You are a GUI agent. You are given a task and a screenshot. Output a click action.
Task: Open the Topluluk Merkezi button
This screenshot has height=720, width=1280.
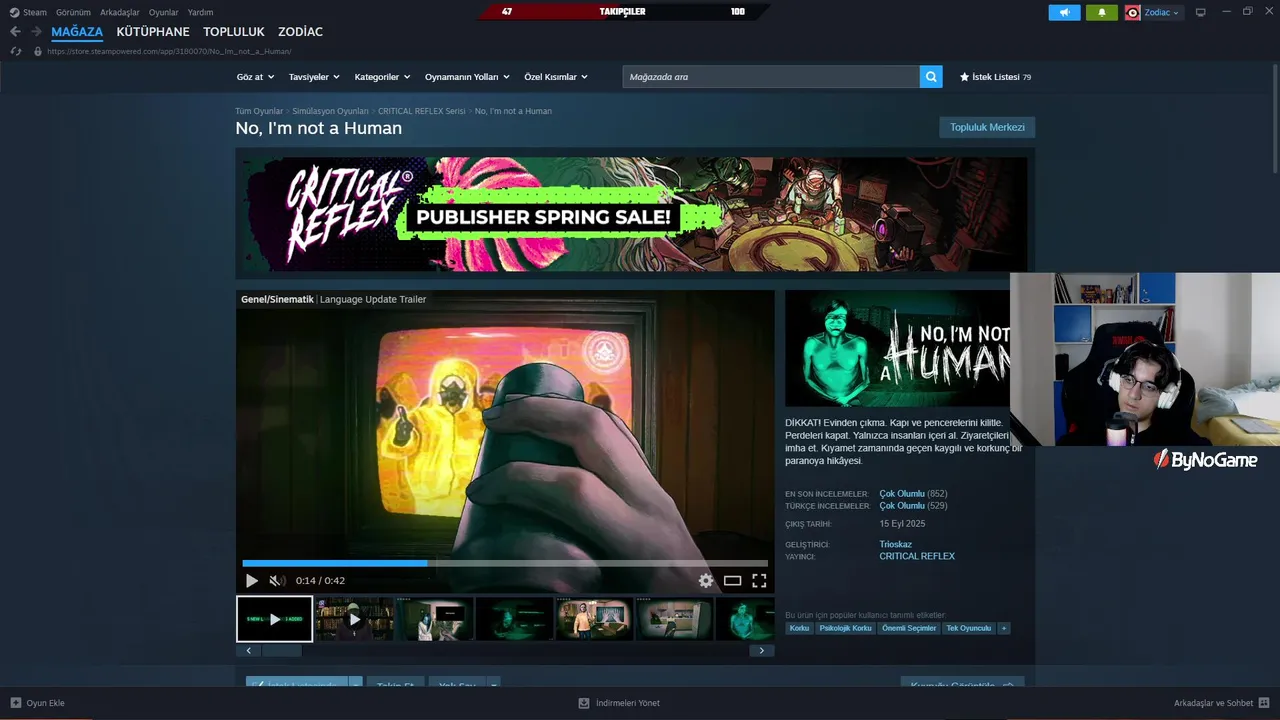coord(987,127)
